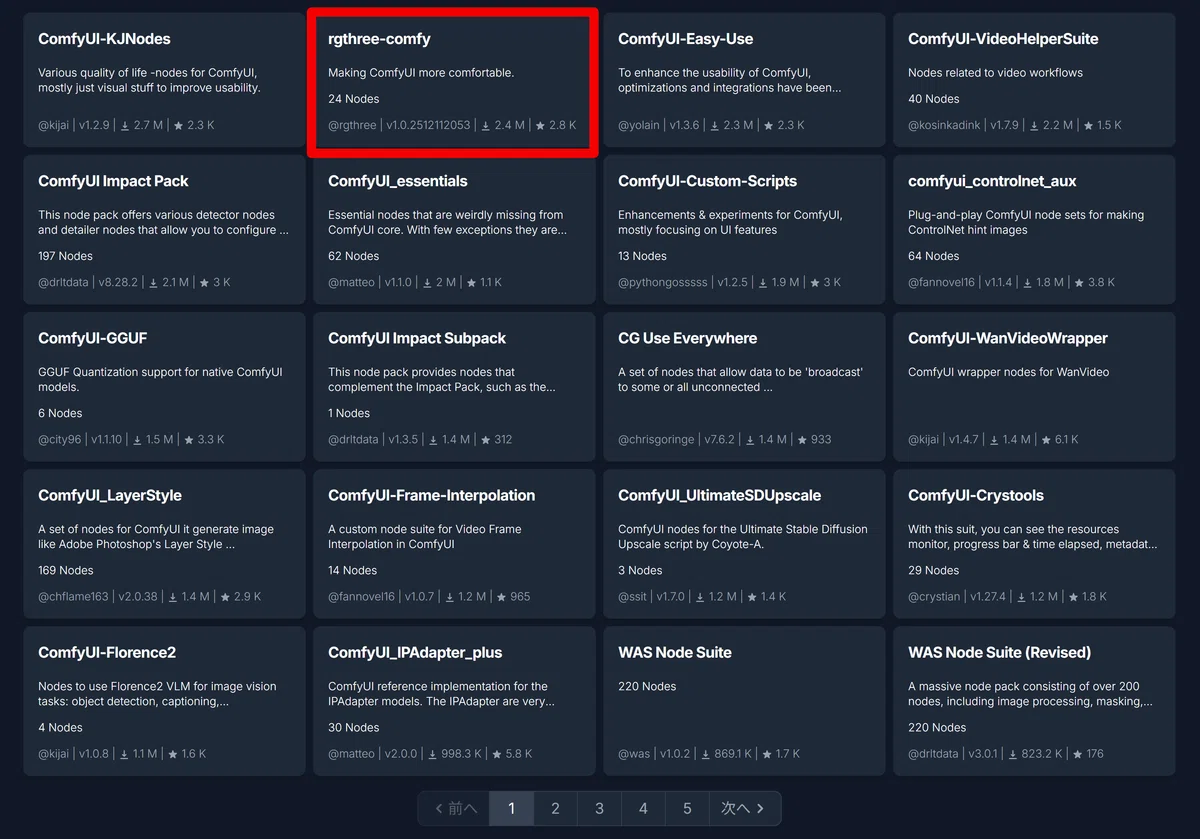The width and height of the screenshot is (1200, 839).
Task: Click the star icon on ComfyUI-Frame-Interpolation card
Action: click(500, 597)
